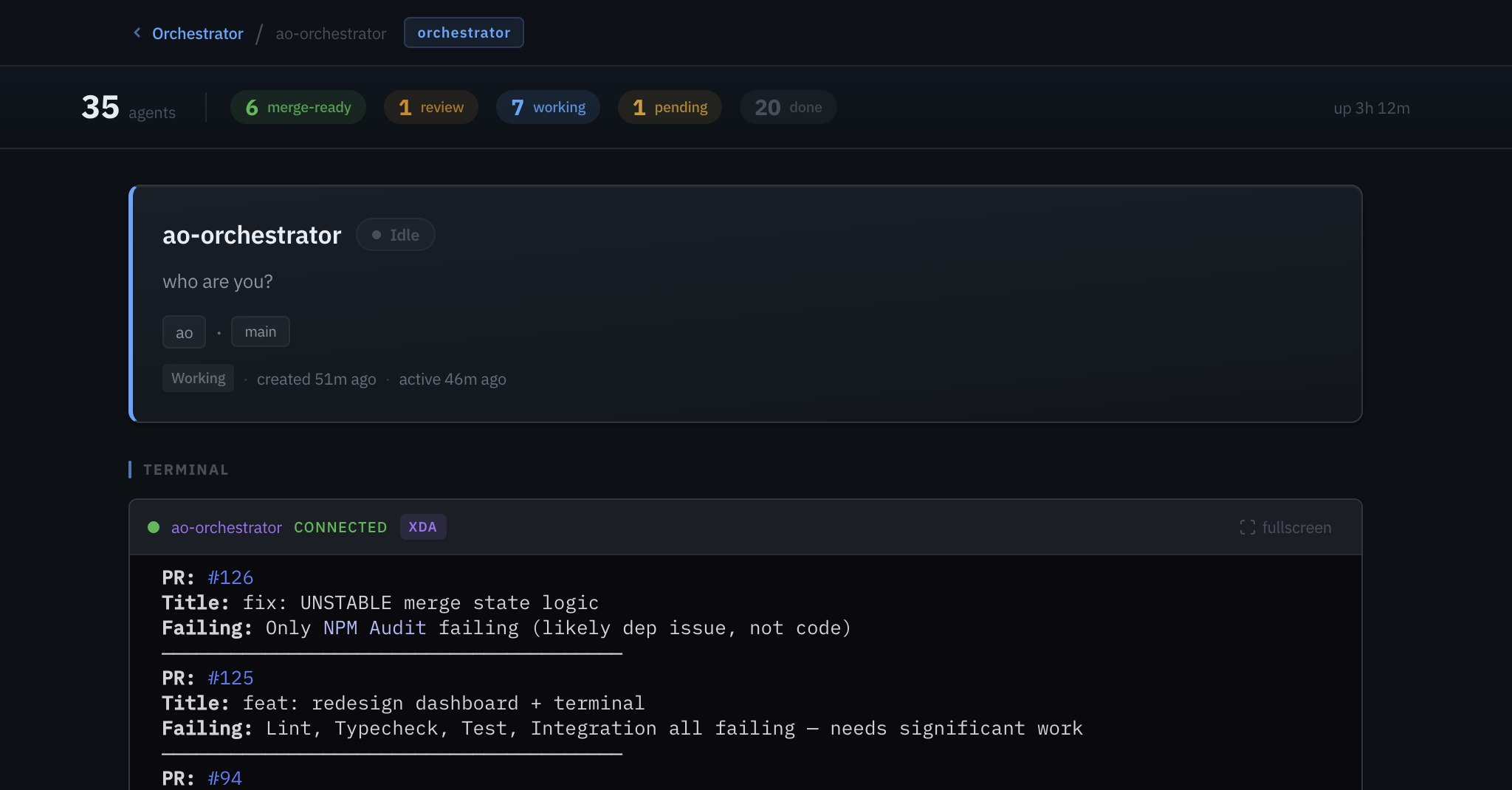Click the back arrow beside Orchestrator
The height and width of the screenshot is (790, 1512).
coord(136,32)
